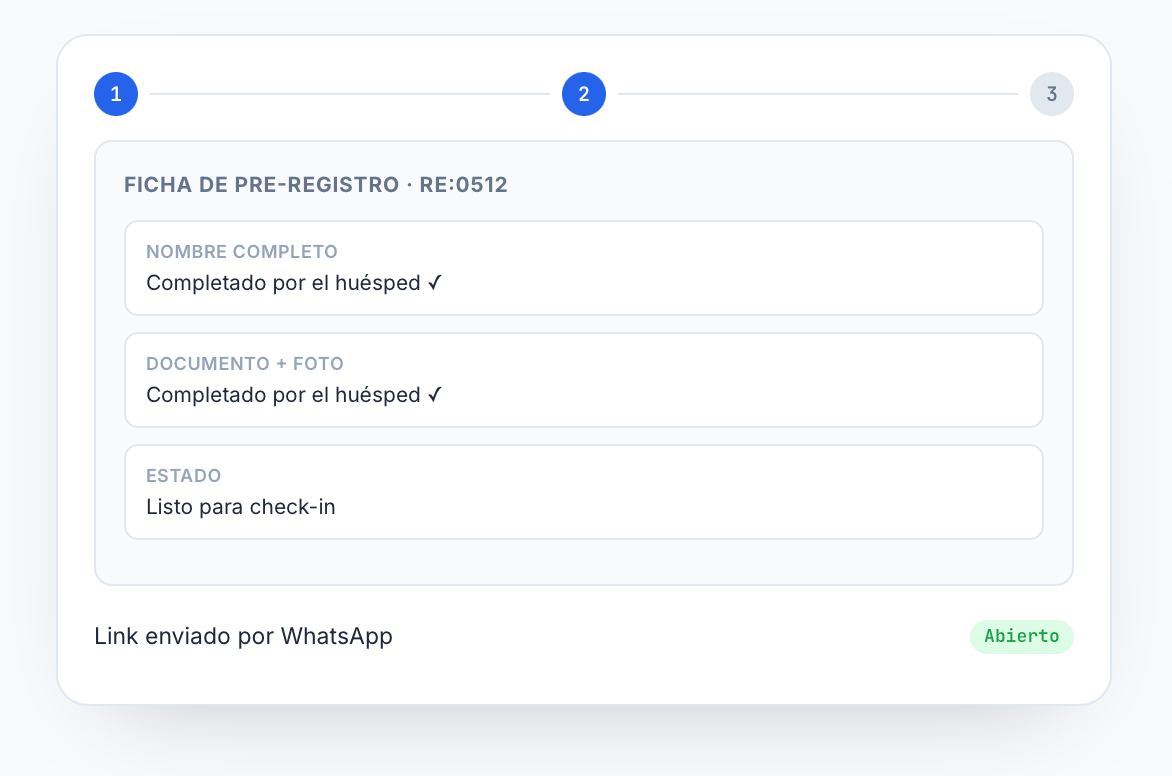This screenshot has height=776, width=1172.
Task: Click Completado por el huésped under Documento + Foto
Action: (283, 395)
